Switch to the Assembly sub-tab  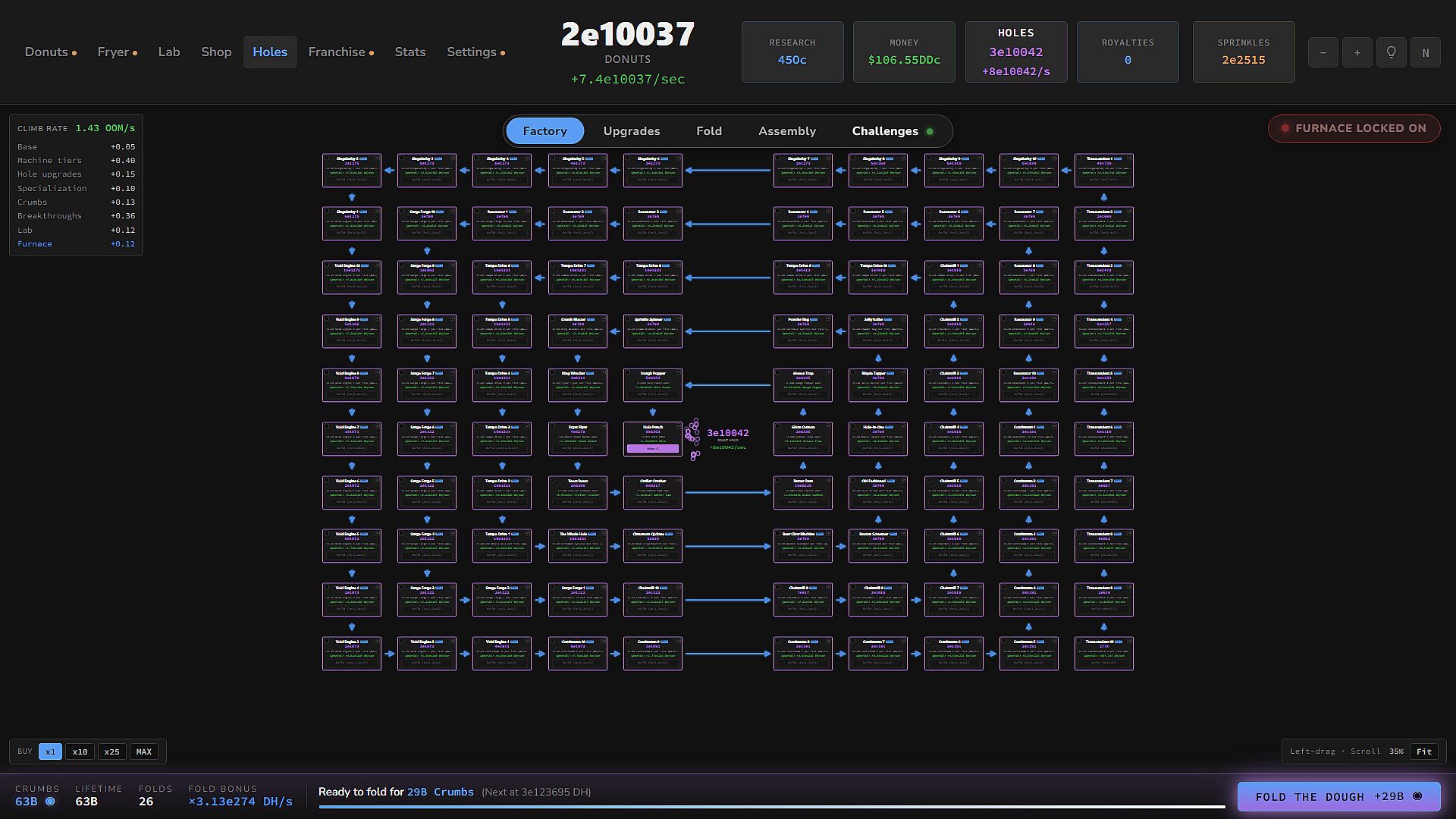click(787, 131)
